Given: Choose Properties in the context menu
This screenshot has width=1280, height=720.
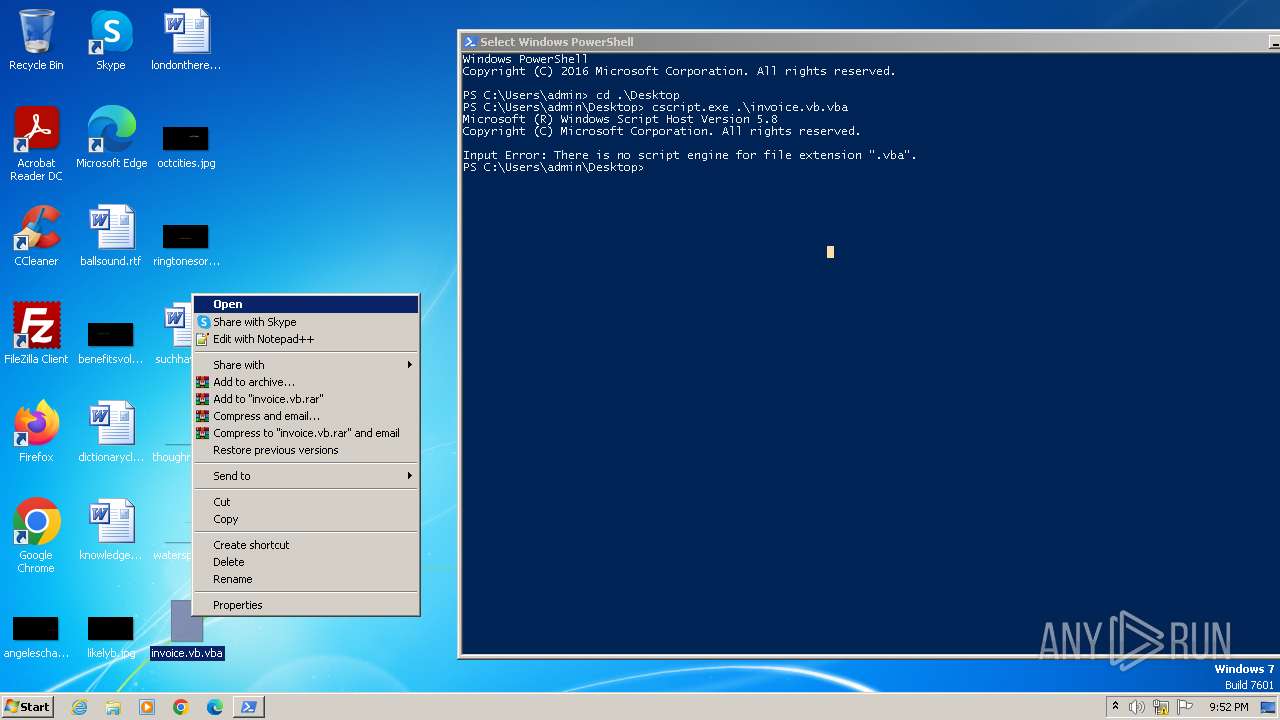Looking at the screenshot, I should tap(306, 605).
